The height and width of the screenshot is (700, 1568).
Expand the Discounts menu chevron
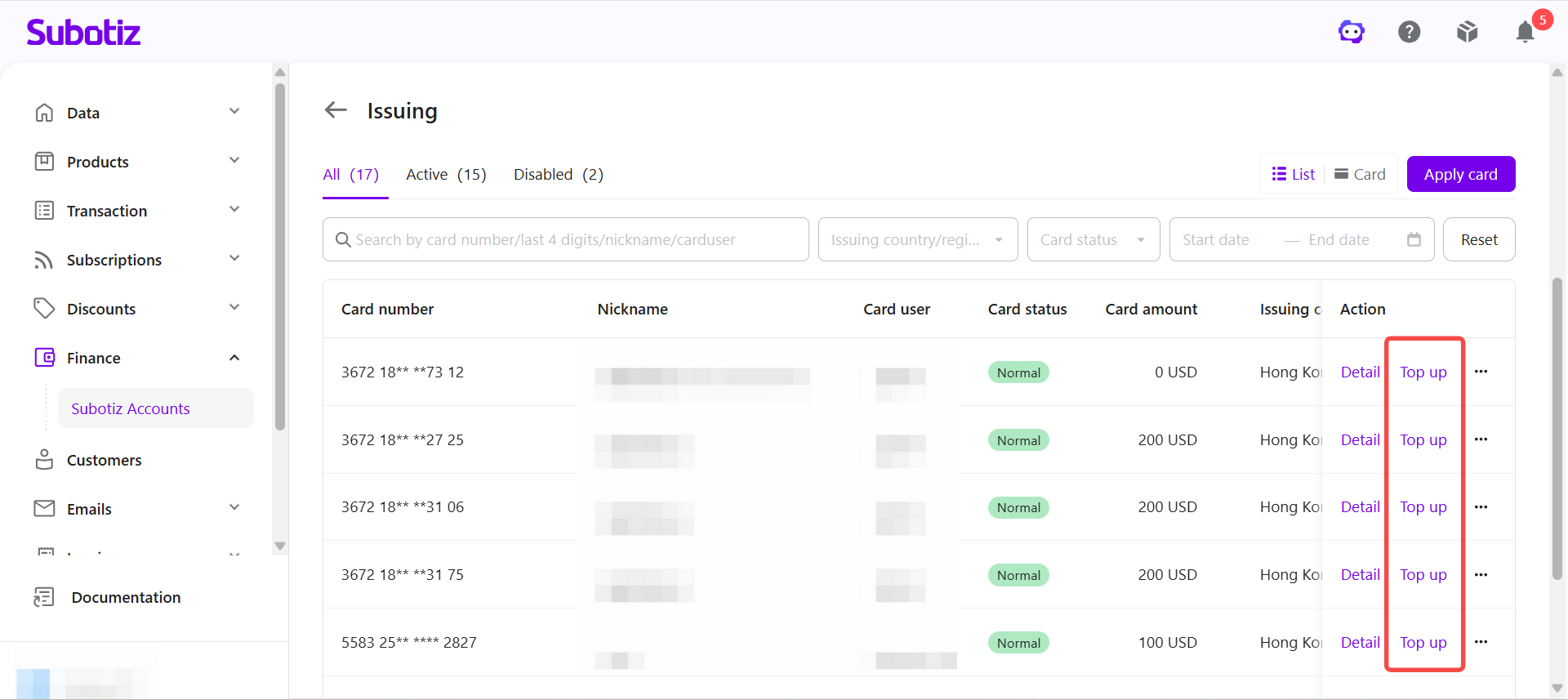(x=234, y=307)
